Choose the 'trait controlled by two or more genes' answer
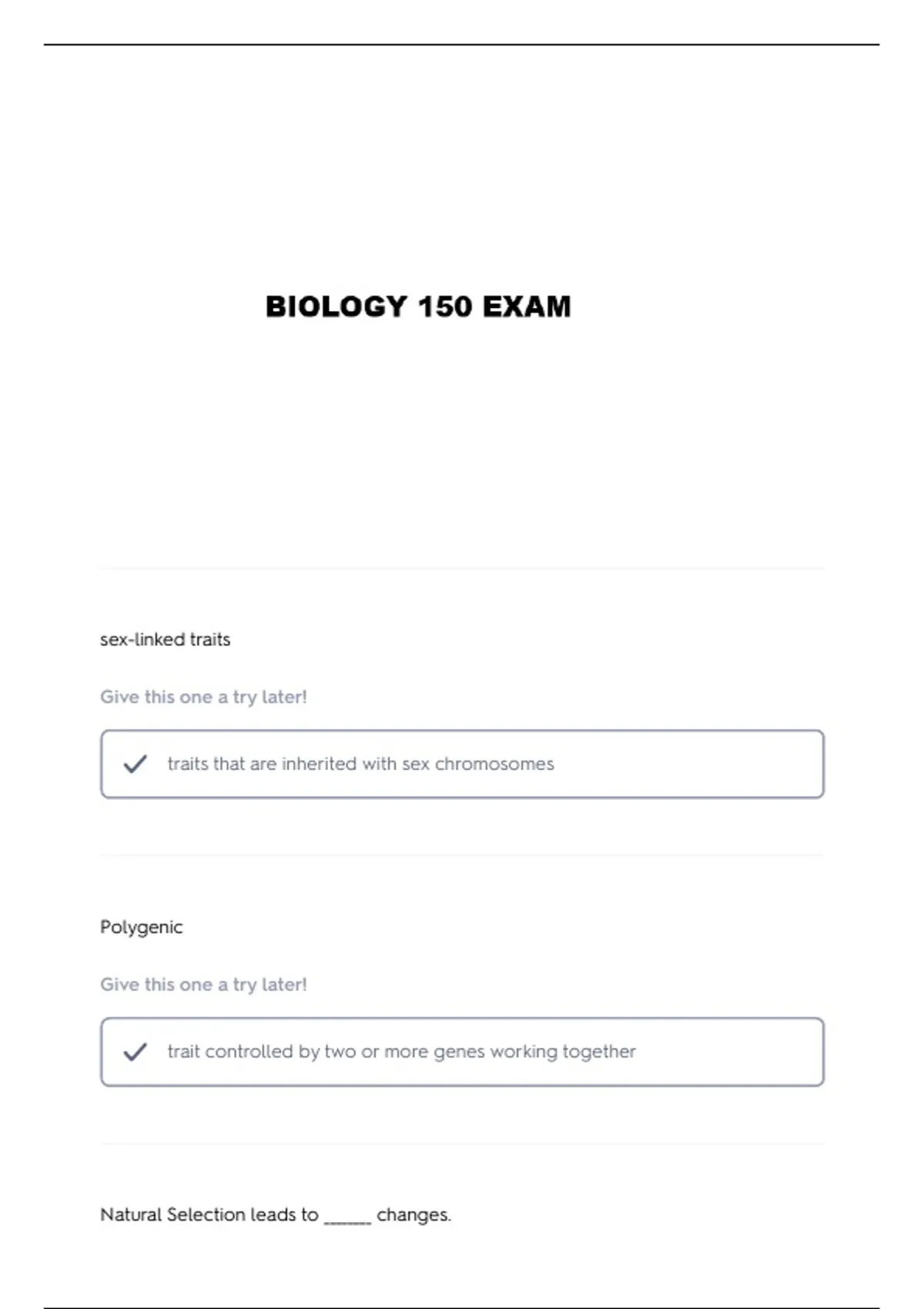Image resolution: width=924 pixels, height=1309 pixels. tap(401, 1052)
